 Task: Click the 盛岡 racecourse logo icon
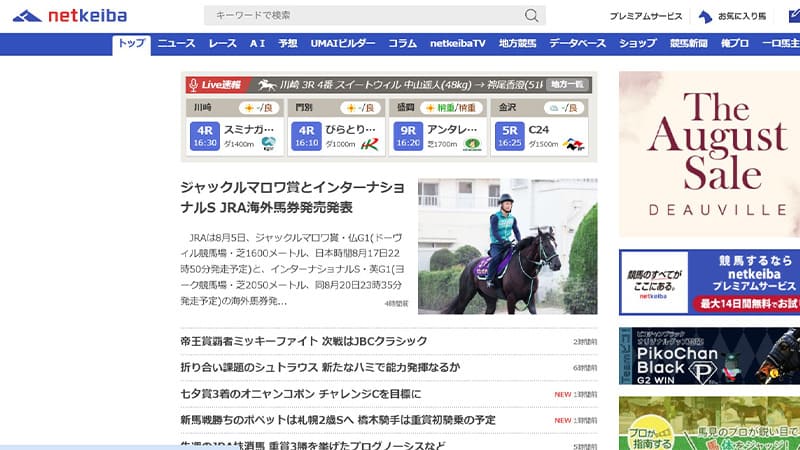[x=472, y=144]
